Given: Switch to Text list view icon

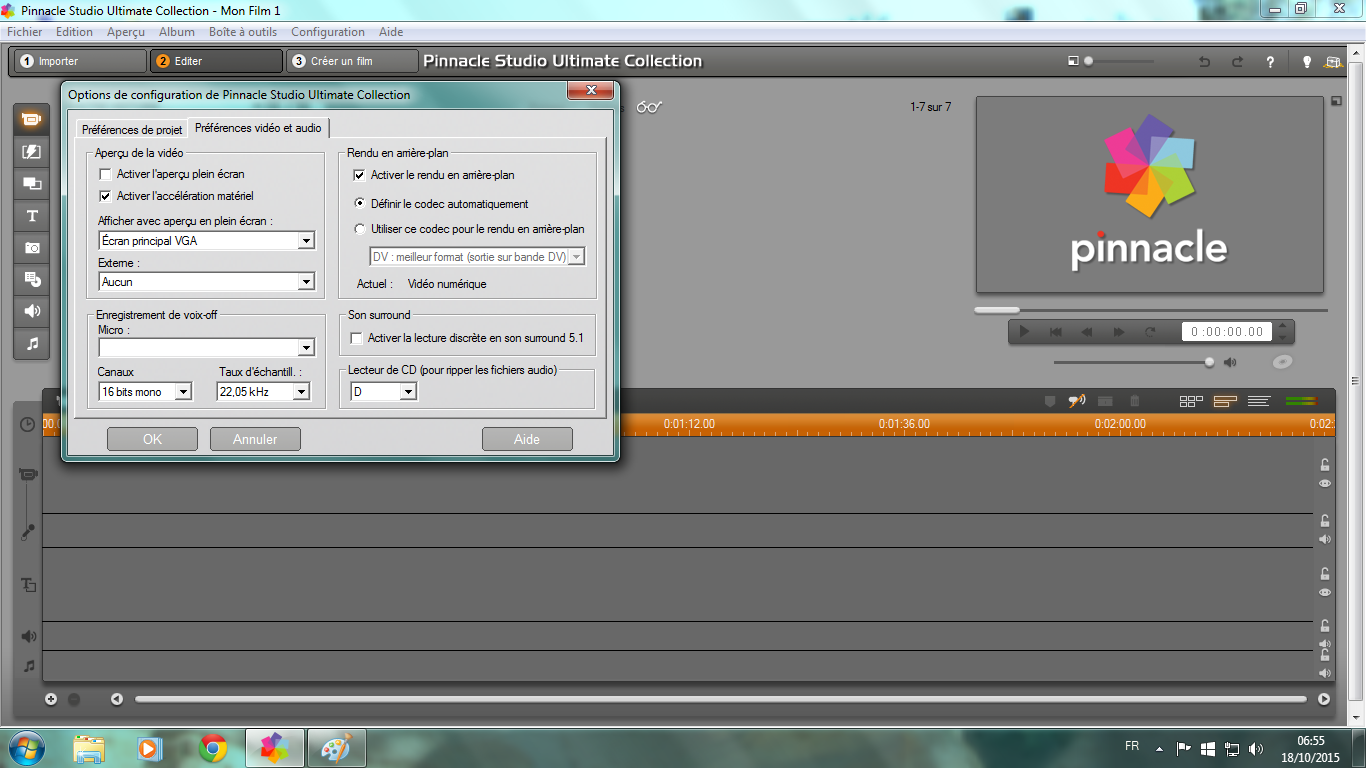Looking at the screenshot, I should click(1259, 401).
